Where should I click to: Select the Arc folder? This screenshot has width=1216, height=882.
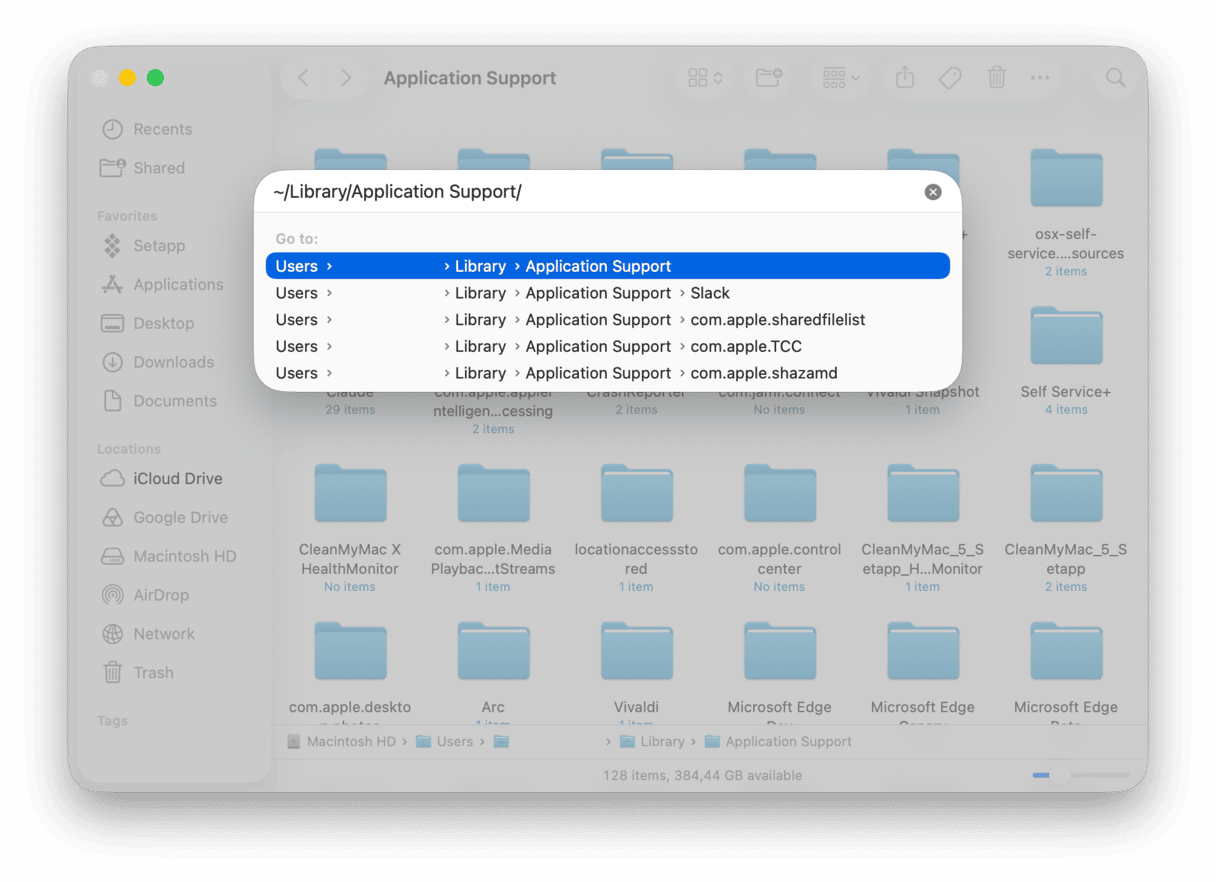[x=493, y=651]
